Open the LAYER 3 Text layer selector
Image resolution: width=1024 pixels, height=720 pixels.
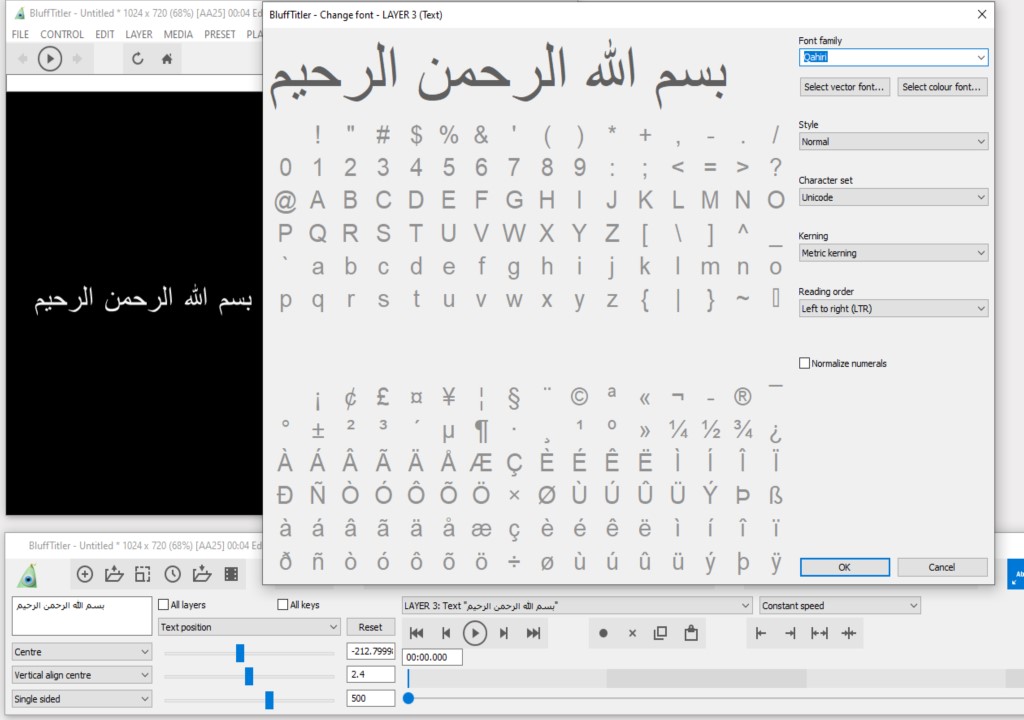(x=577, y=606)
